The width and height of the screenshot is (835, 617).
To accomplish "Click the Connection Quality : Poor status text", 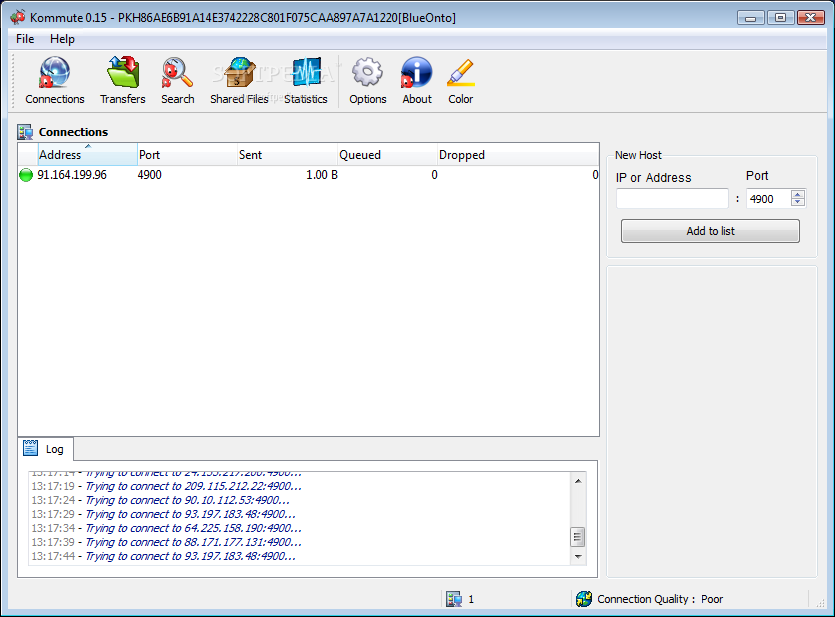I will click(x=660, y=599).
